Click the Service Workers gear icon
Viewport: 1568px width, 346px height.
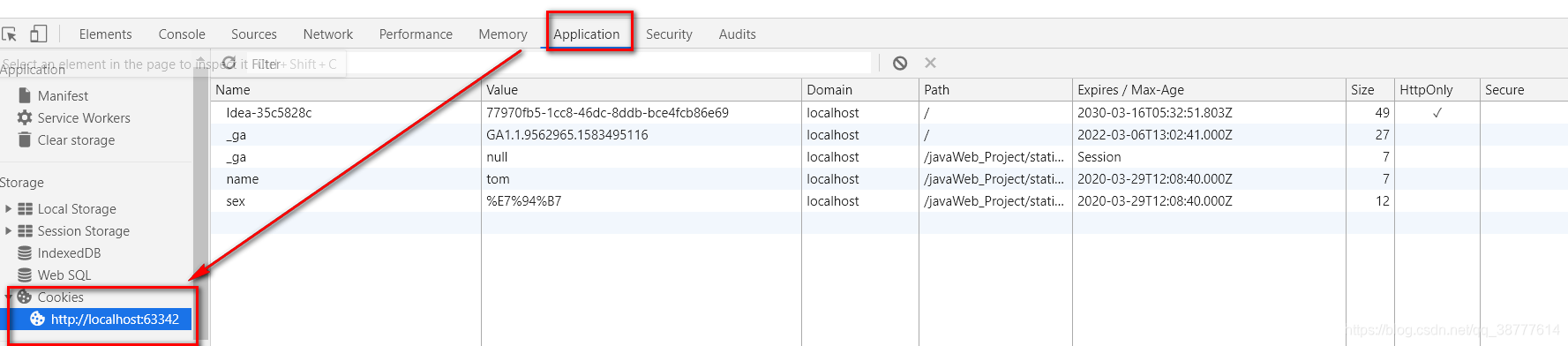(x=25, y=117)
